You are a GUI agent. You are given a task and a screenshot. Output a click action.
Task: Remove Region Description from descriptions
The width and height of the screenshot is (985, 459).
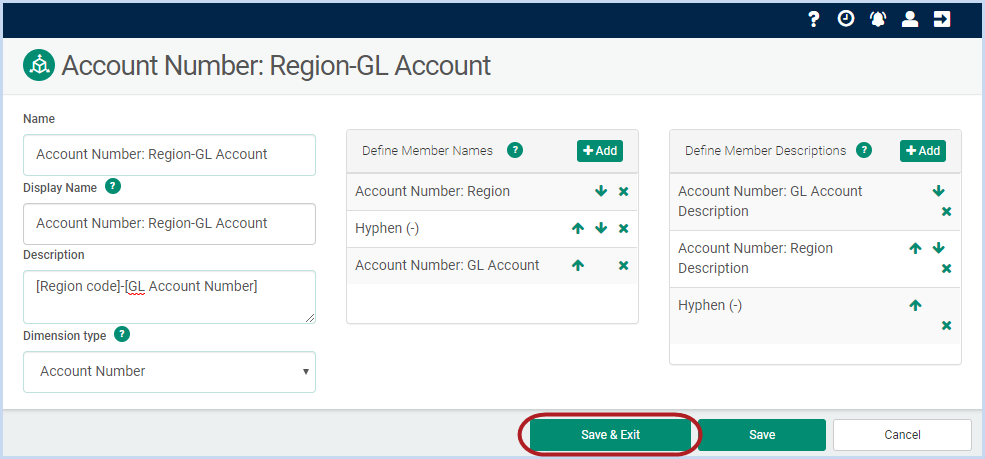pyautogui.click(x=947, y=269)
